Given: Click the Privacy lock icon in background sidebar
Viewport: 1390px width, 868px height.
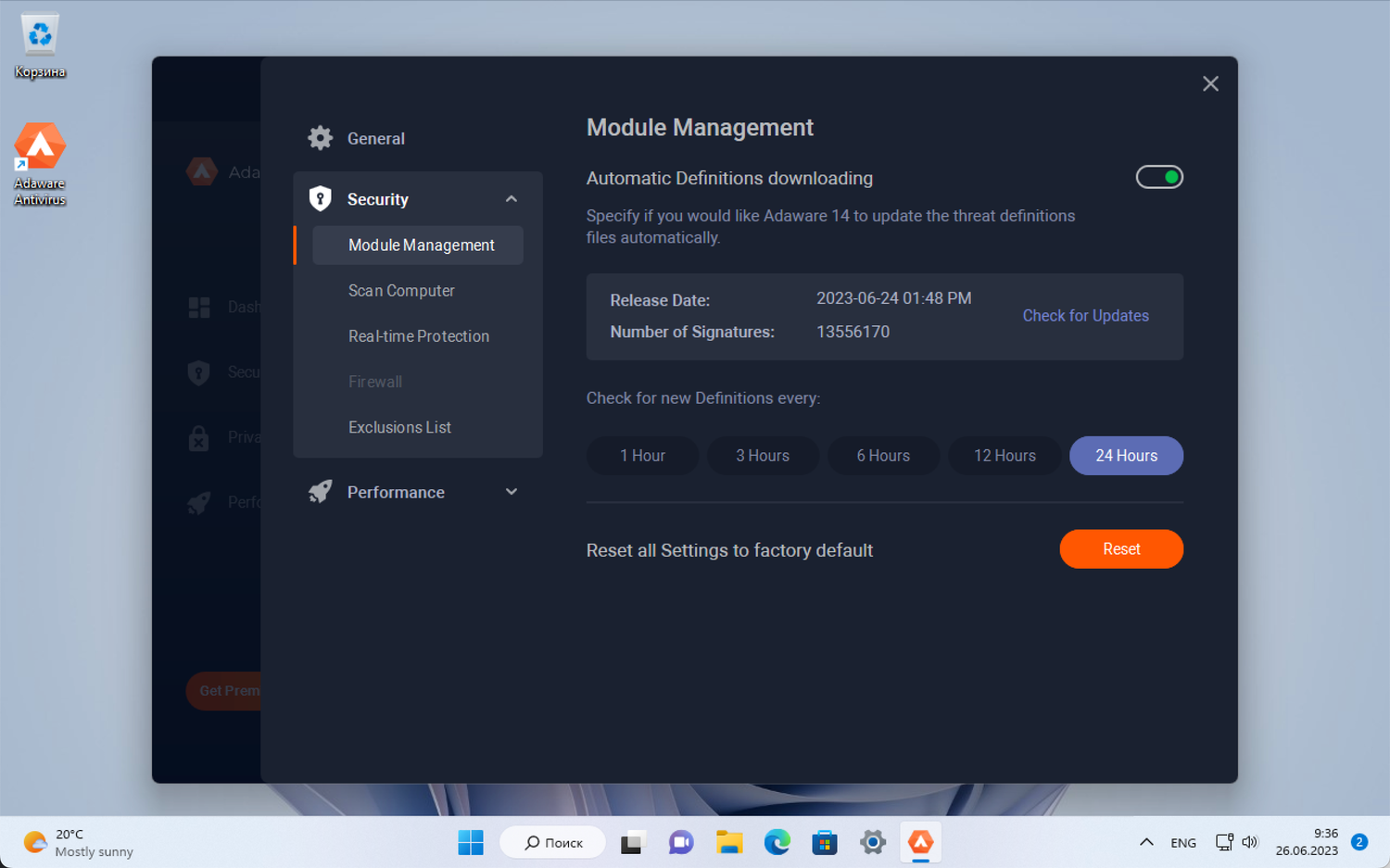Looking at the screenshot, I should click(x=199, y=437).
